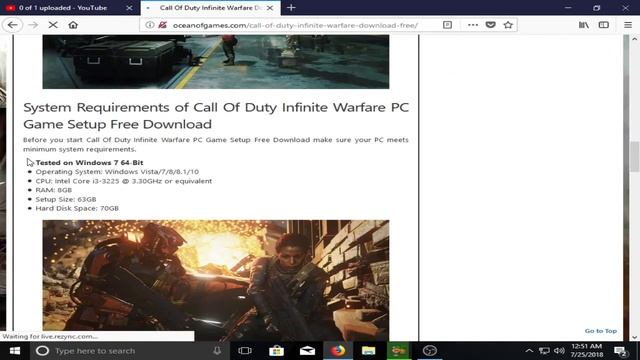
Task: Close the YouTube upload tab
Action: (129, 8)
